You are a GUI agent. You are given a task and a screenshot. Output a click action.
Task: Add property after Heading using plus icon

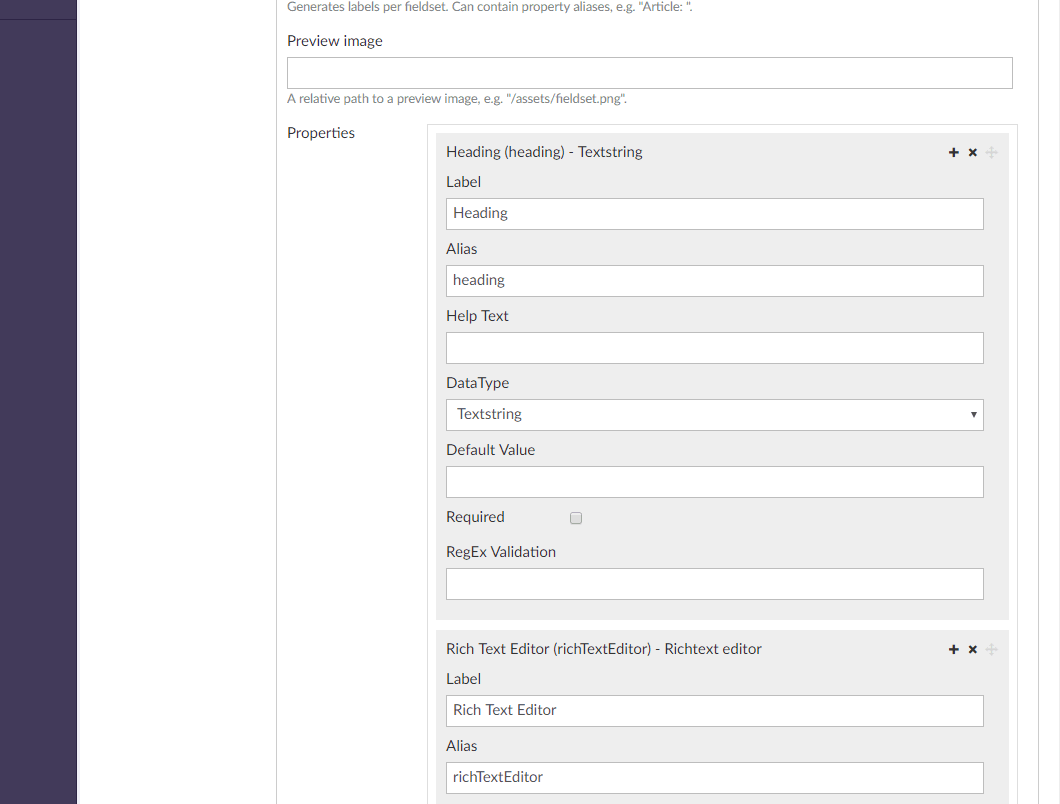tap(953, 152)
